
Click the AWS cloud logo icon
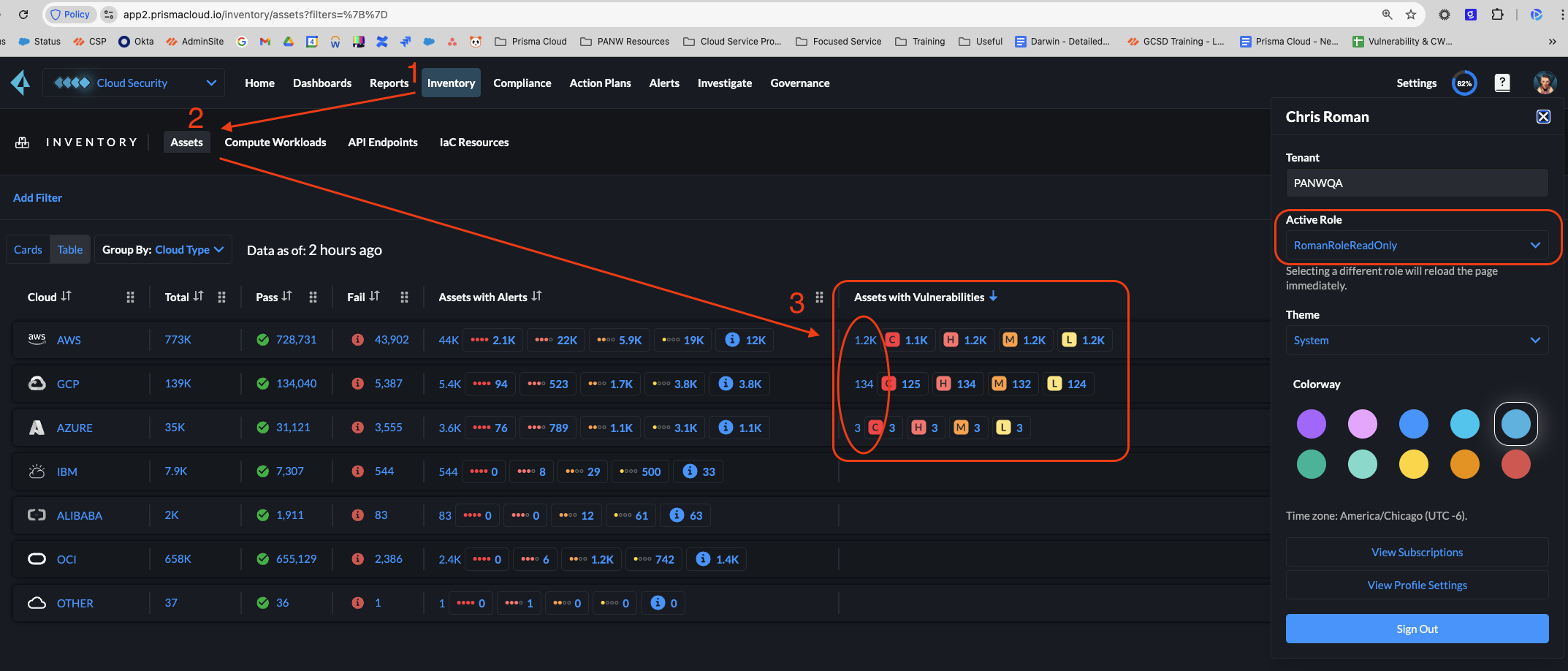coord(37,339)
